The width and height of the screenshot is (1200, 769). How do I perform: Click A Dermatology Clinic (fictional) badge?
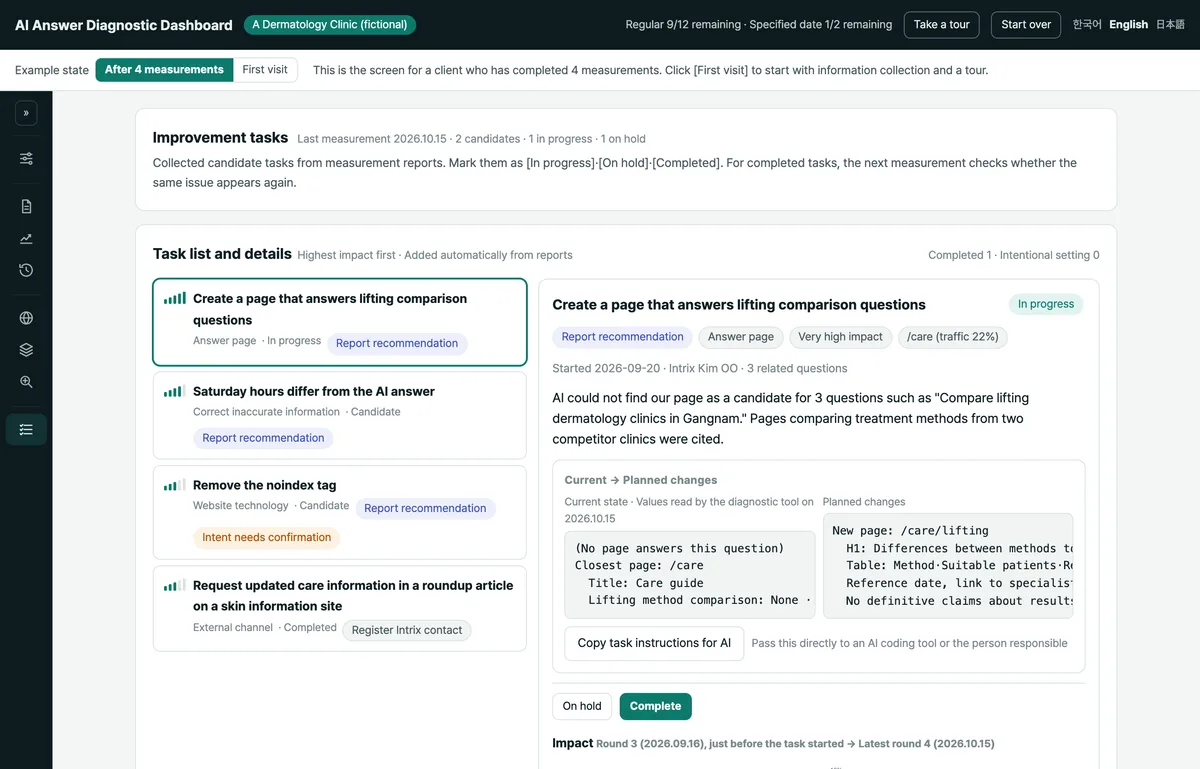coord(329,25)
